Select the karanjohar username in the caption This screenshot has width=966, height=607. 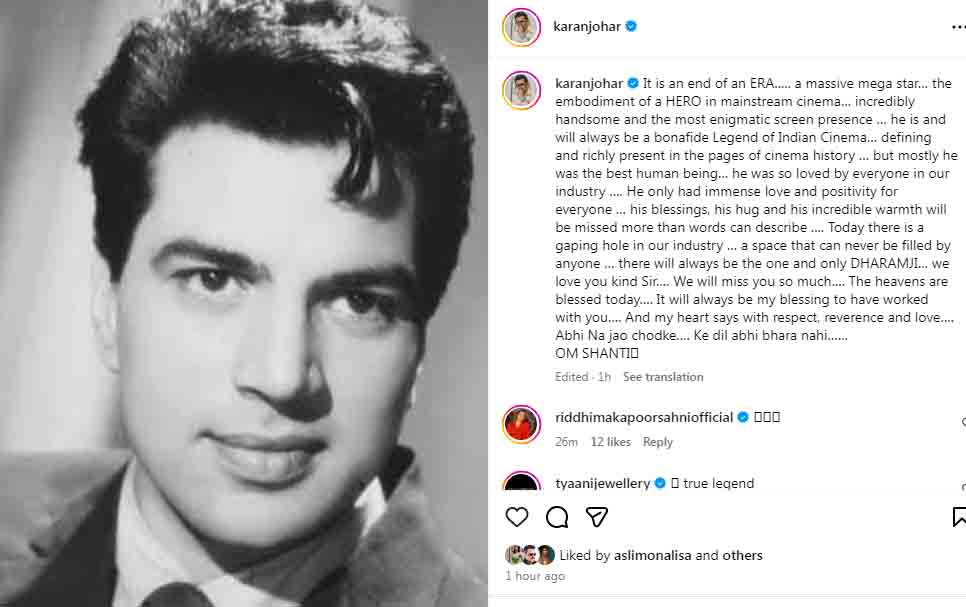[x=589, y=83]
